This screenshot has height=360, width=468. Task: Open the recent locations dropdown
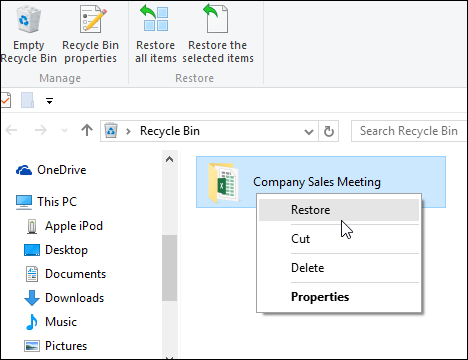click(64, 131)
